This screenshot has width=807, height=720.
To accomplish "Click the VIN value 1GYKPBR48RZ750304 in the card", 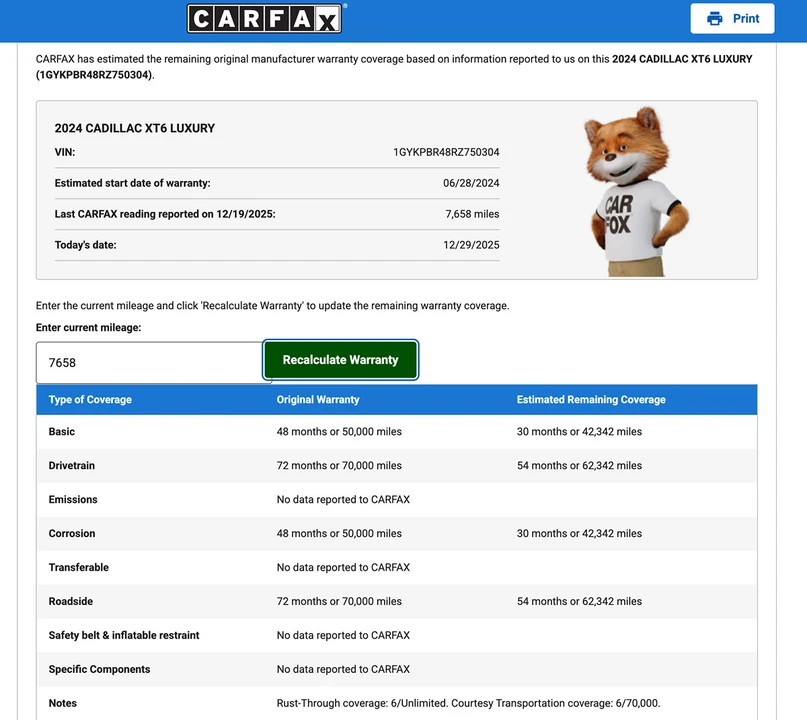I will (446, 152).
